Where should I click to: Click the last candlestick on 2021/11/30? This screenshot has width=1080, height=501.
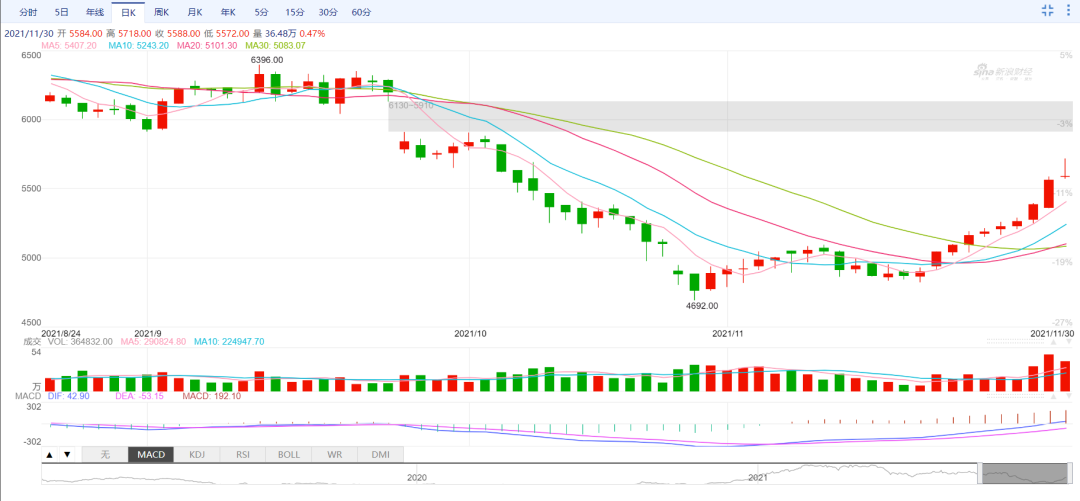click(x=1066, y=174)
